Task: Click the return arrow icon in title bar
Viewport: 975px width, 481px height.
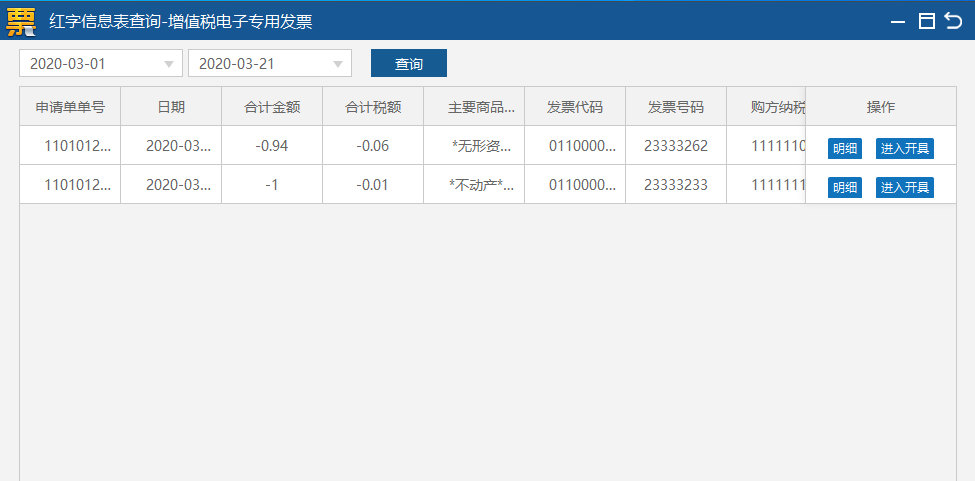Action: (x=953, y=21)
